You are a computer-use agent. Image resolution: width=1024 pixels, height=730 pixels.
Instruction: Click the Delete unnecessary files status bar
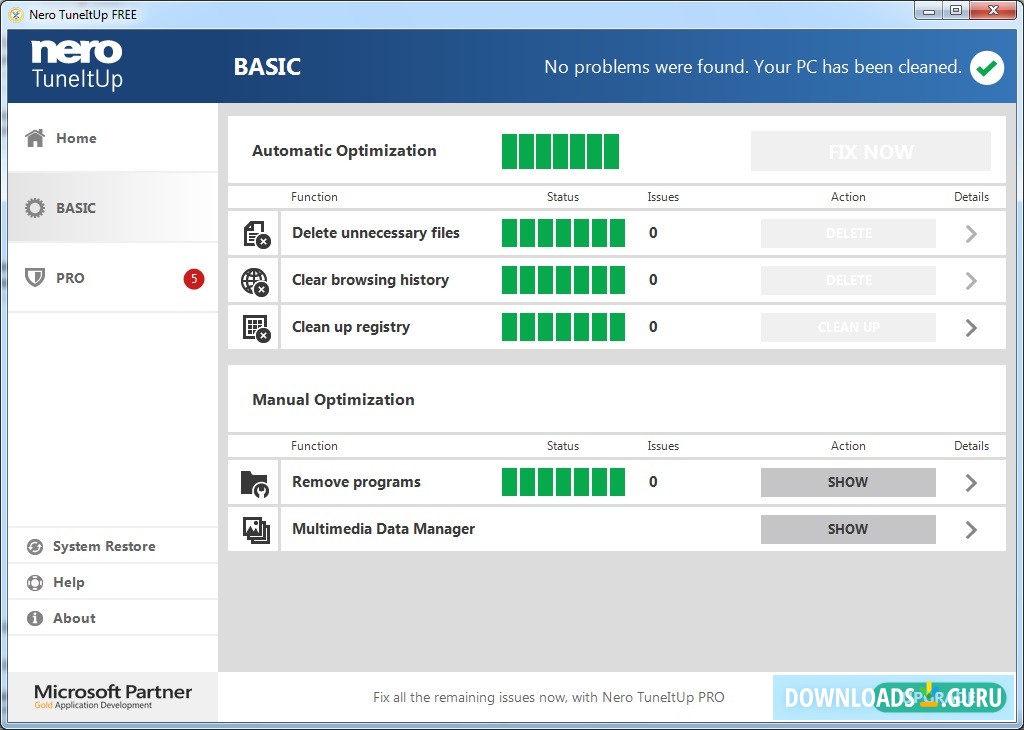pyautogui.click(x=563, y=233)
